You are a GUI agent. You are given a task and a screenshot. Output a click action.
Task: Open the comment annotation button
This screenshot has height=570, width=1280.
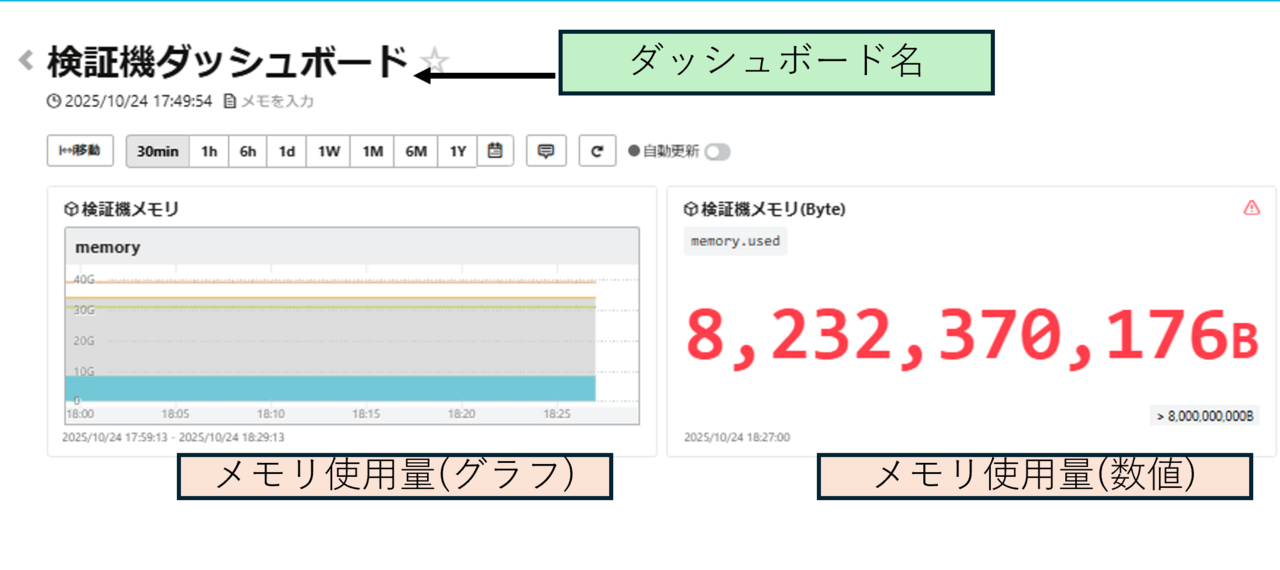546,151
